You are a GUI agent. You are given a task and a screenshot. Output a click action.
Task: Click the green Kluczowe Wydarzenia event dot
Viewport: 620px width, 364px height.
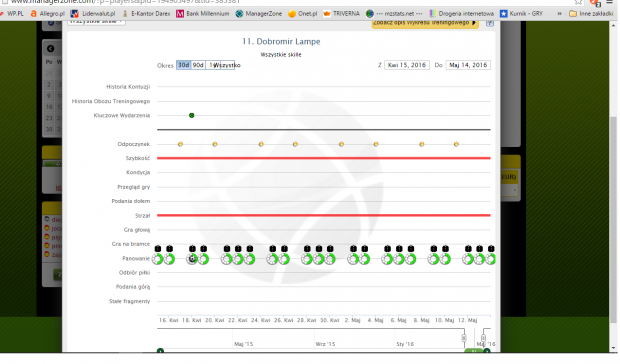[x=192, y=115]
